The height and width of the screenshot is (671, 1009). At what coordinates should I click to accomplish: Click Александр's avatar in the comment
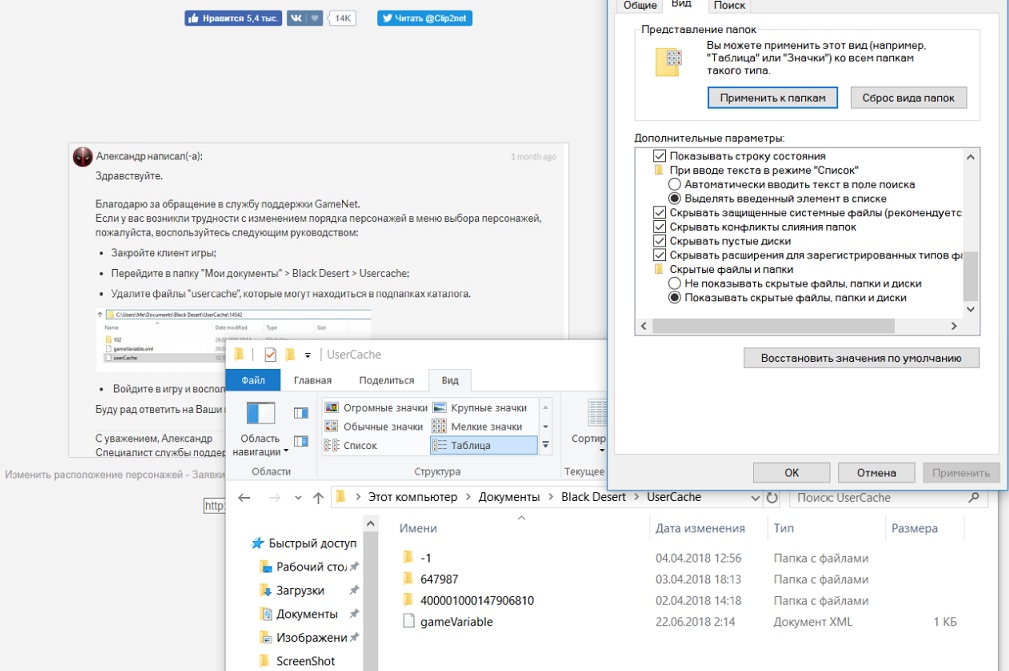pyautogui.click(x=82, y=156)
